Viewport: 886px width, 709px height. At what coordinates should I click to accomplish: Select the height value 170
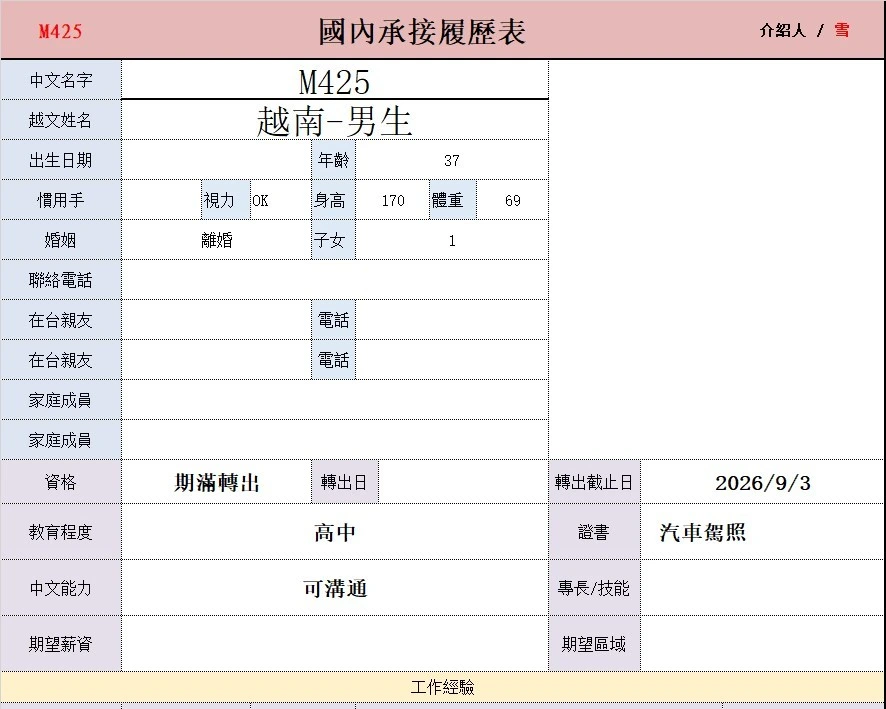(393, 201)
